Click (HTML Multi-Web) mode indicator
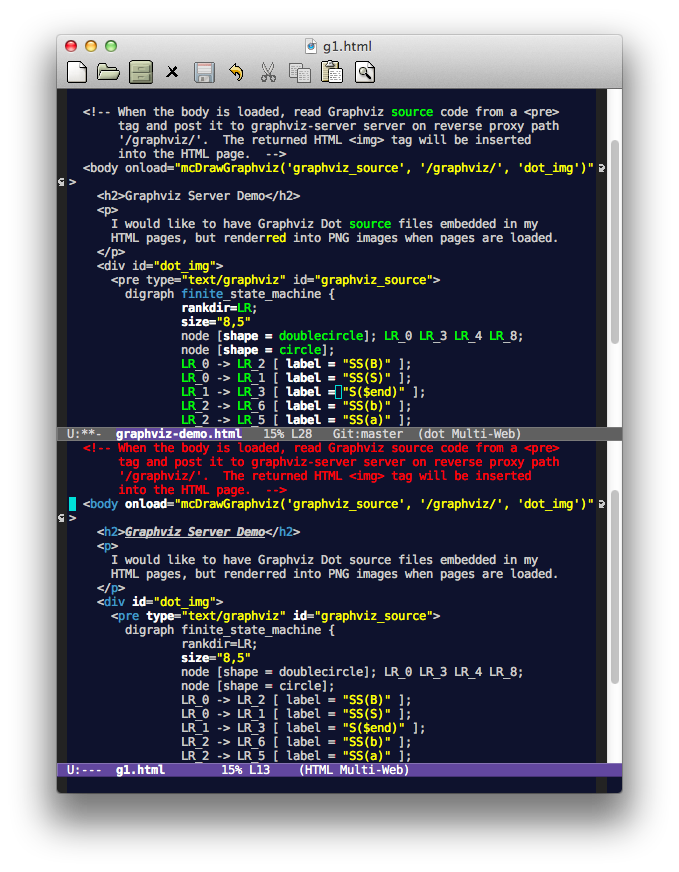The height and width of the screenshot is (872, 679). [354, 770]
